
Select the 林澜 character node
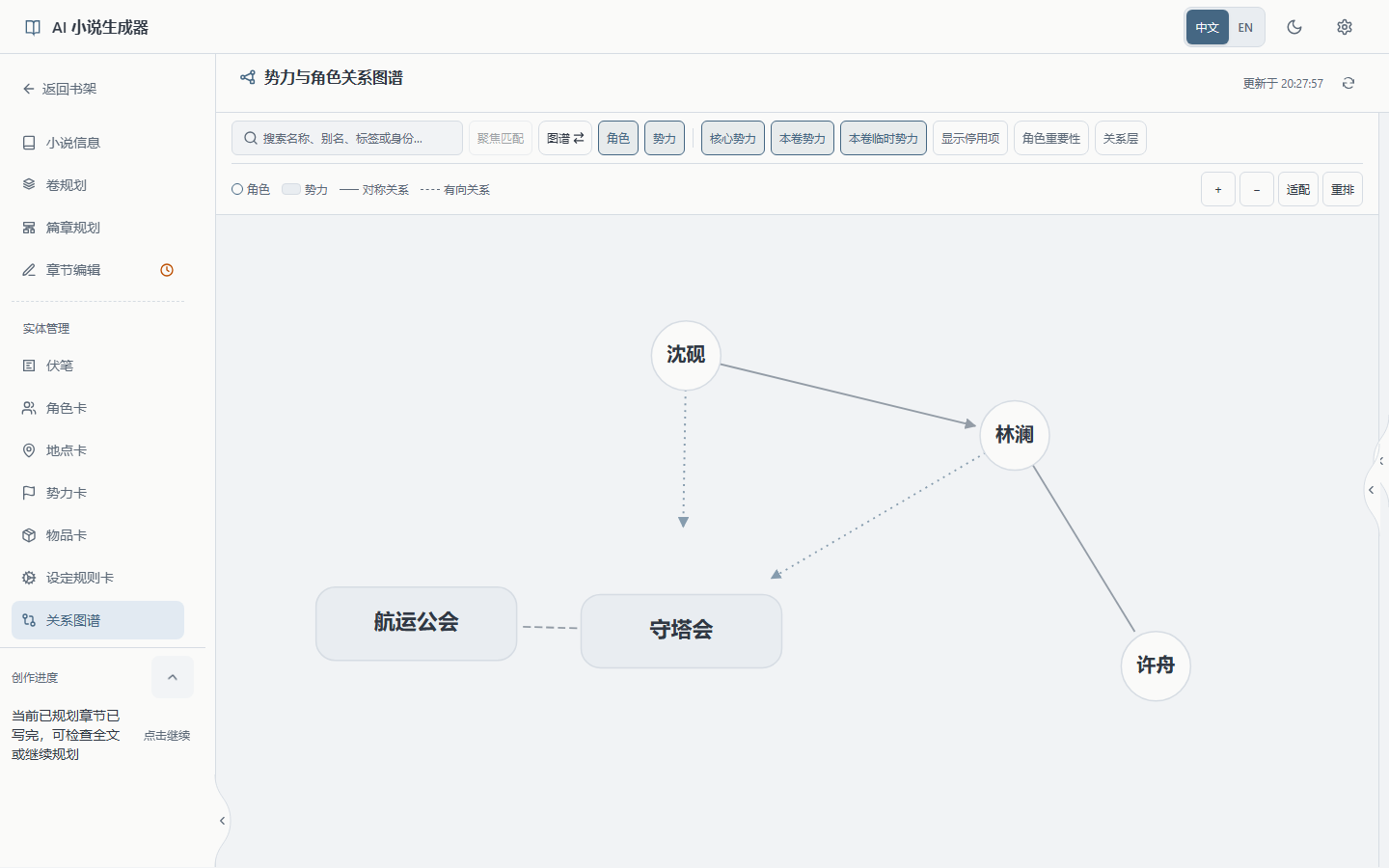click(x=1015, y=435)
